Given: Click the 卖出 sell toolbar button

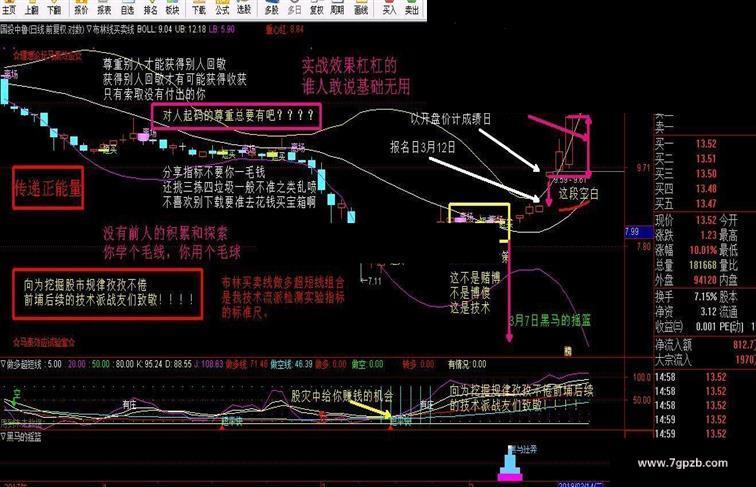Looking at the screenshot, I should [x=411, y=9].
